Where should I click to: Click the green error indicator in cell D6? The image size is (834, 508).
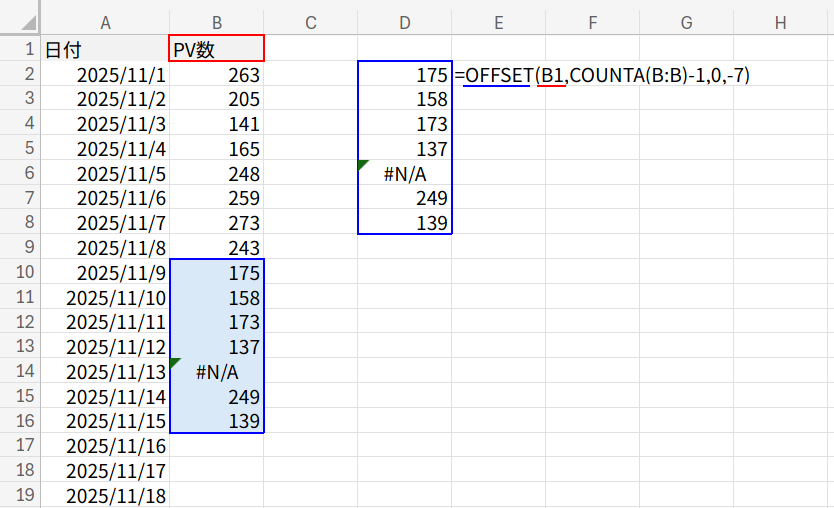point(363,165)
